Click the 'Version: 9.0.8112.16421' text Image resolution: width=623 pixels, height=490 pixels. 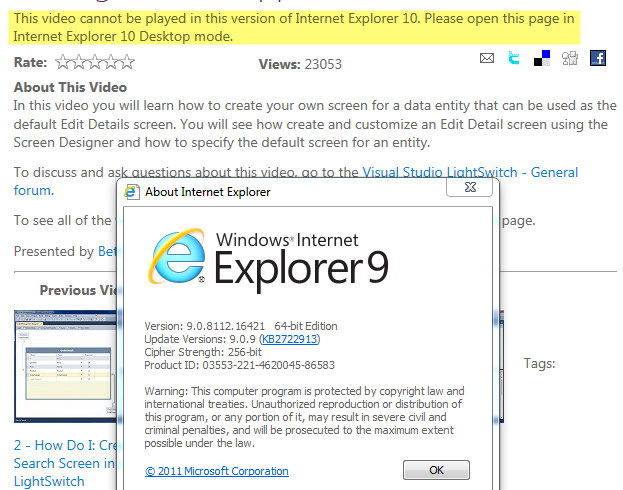click(x=204, y=326)
